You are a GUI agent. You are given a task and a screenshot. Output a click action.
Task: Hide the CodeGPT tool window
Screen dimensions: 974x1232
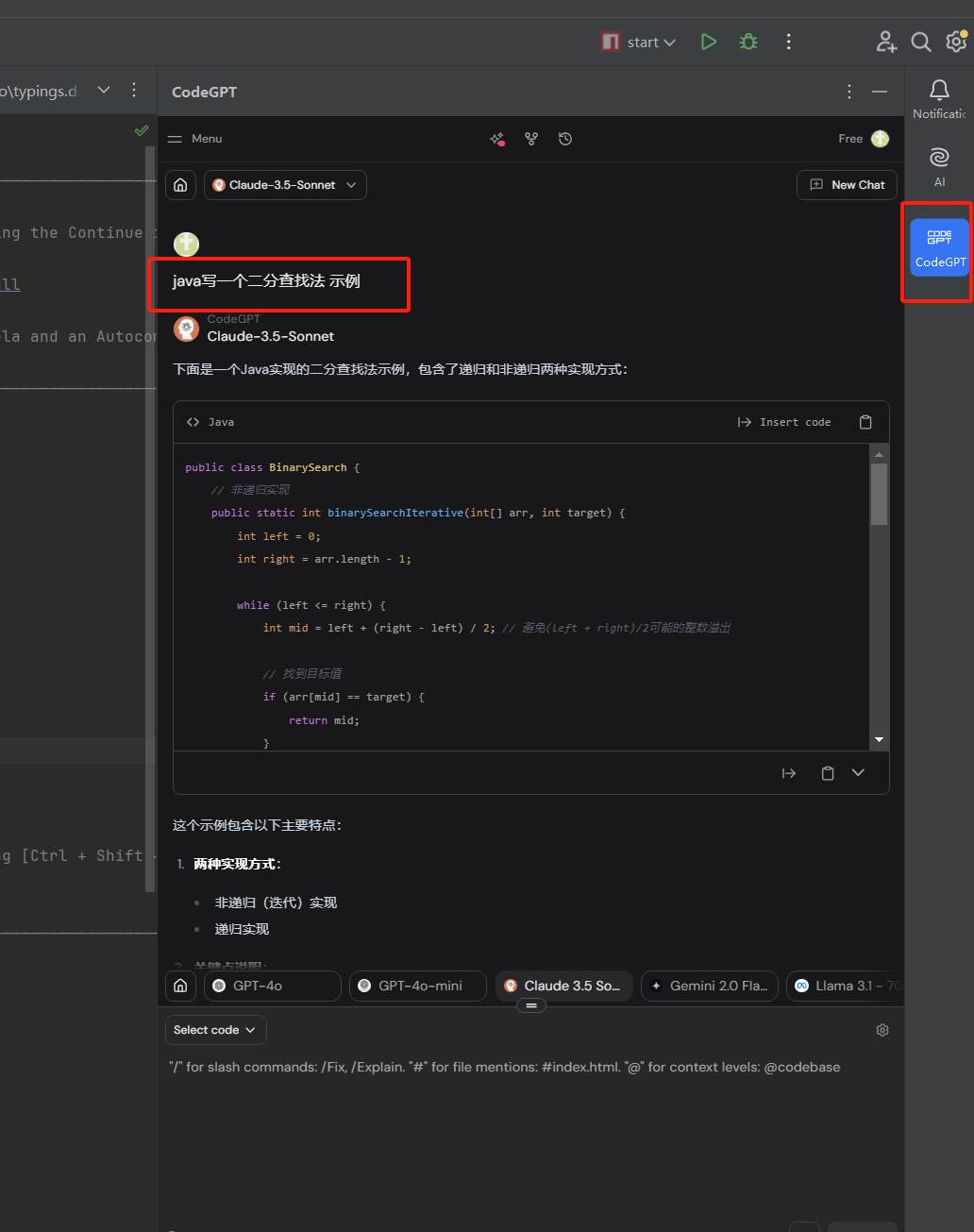[880, 92]
